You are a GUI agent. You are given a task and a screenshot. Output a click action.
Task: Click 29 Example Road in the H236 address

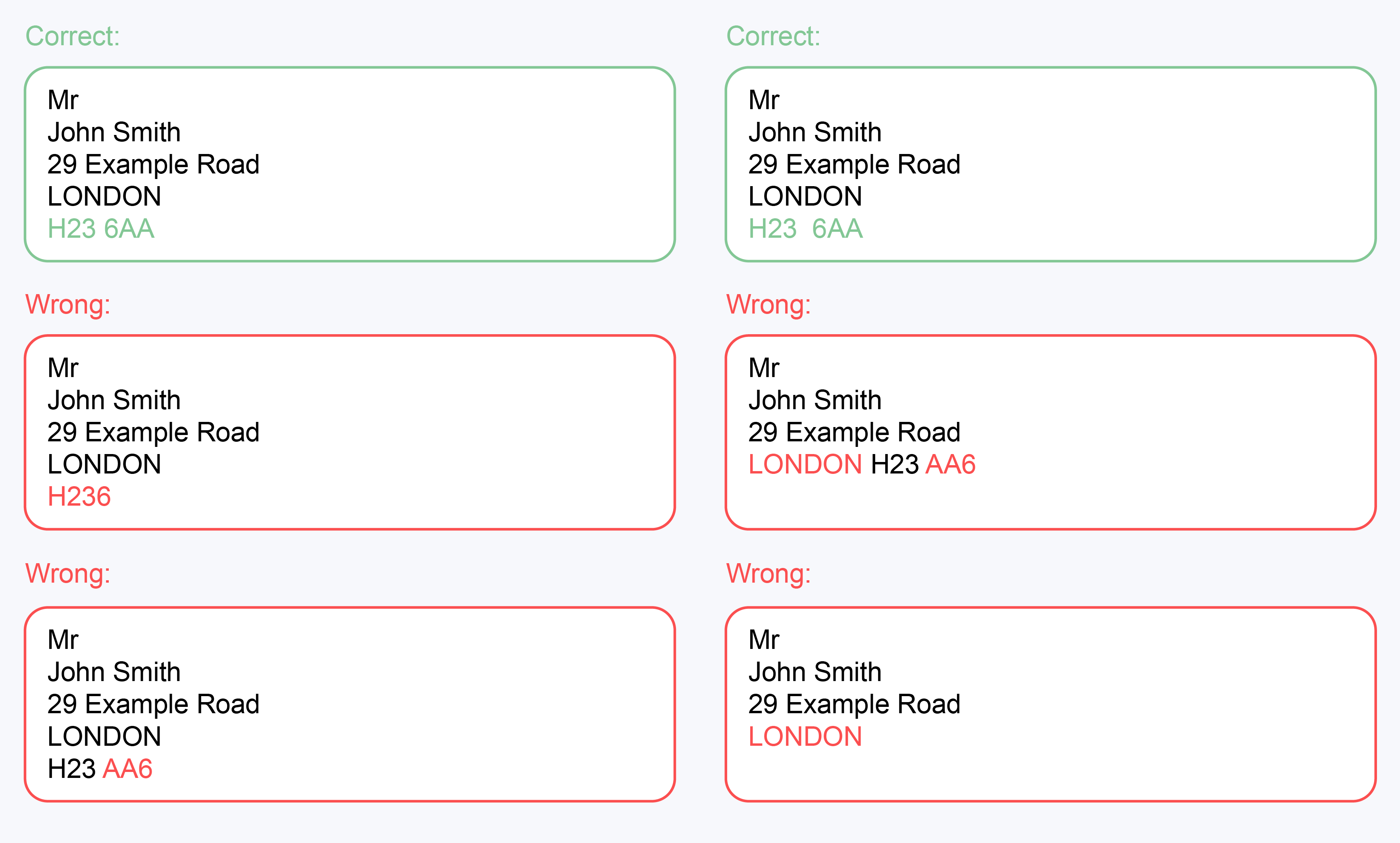click(x=153, y=433)
